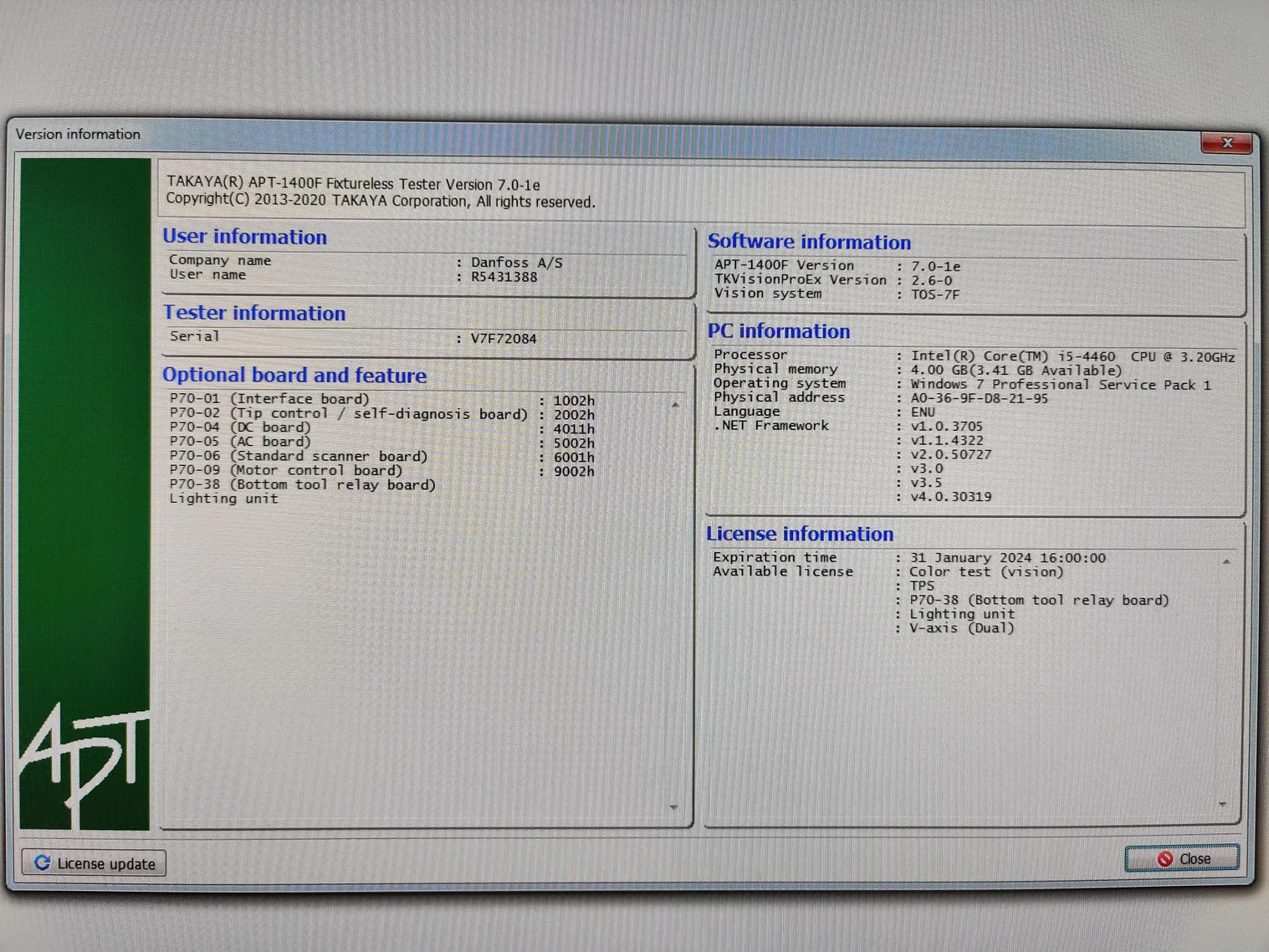1269x952 pixels.
Task: Click the P70-38 license entry in License information
Action: coord(1039,600)
